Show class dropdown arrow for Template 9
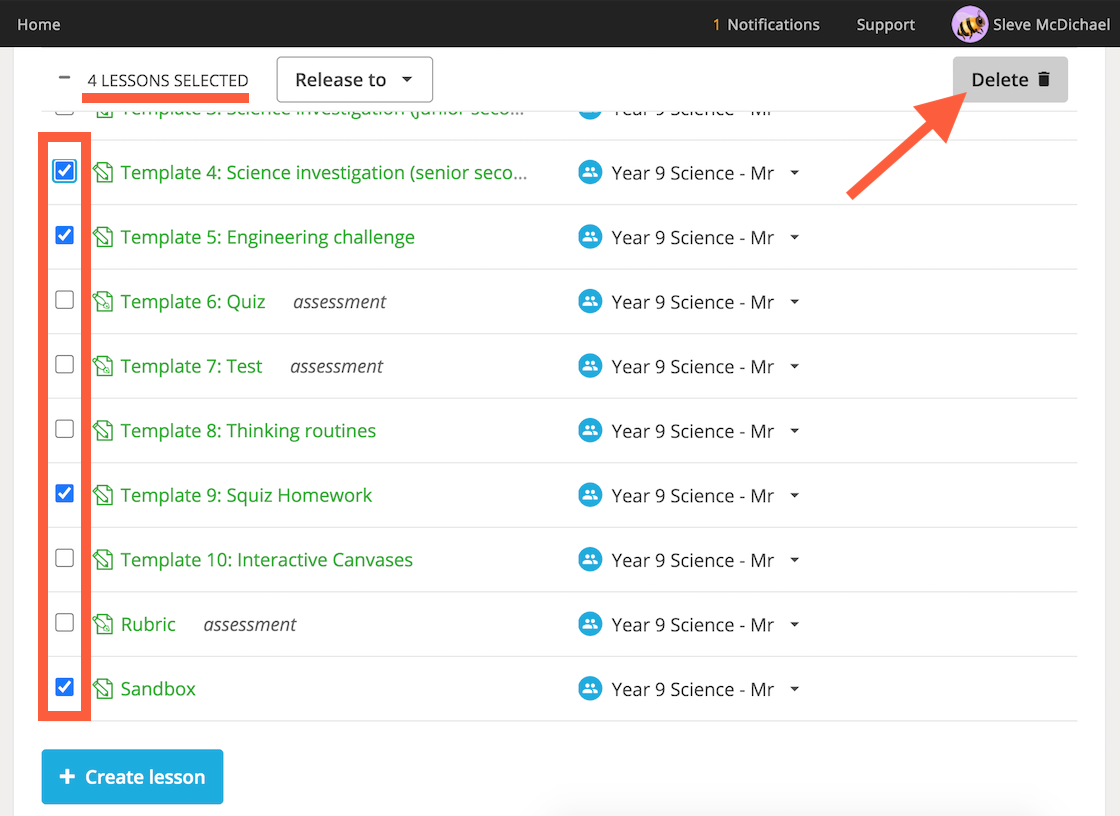1120x816 pixels. click(794, 496)
